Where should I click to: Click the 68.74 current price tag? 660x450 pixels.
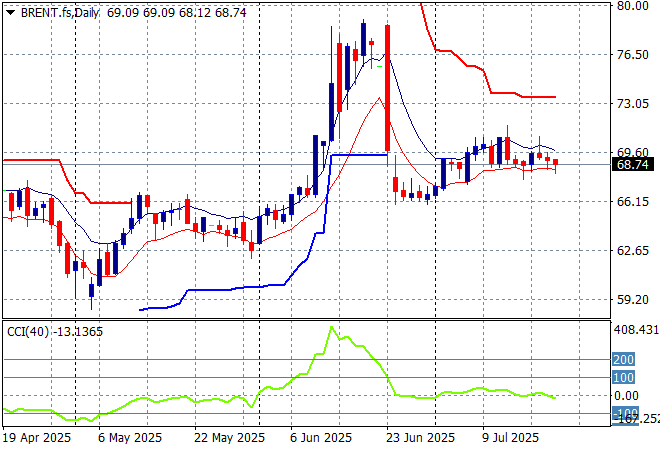[633, 164]
